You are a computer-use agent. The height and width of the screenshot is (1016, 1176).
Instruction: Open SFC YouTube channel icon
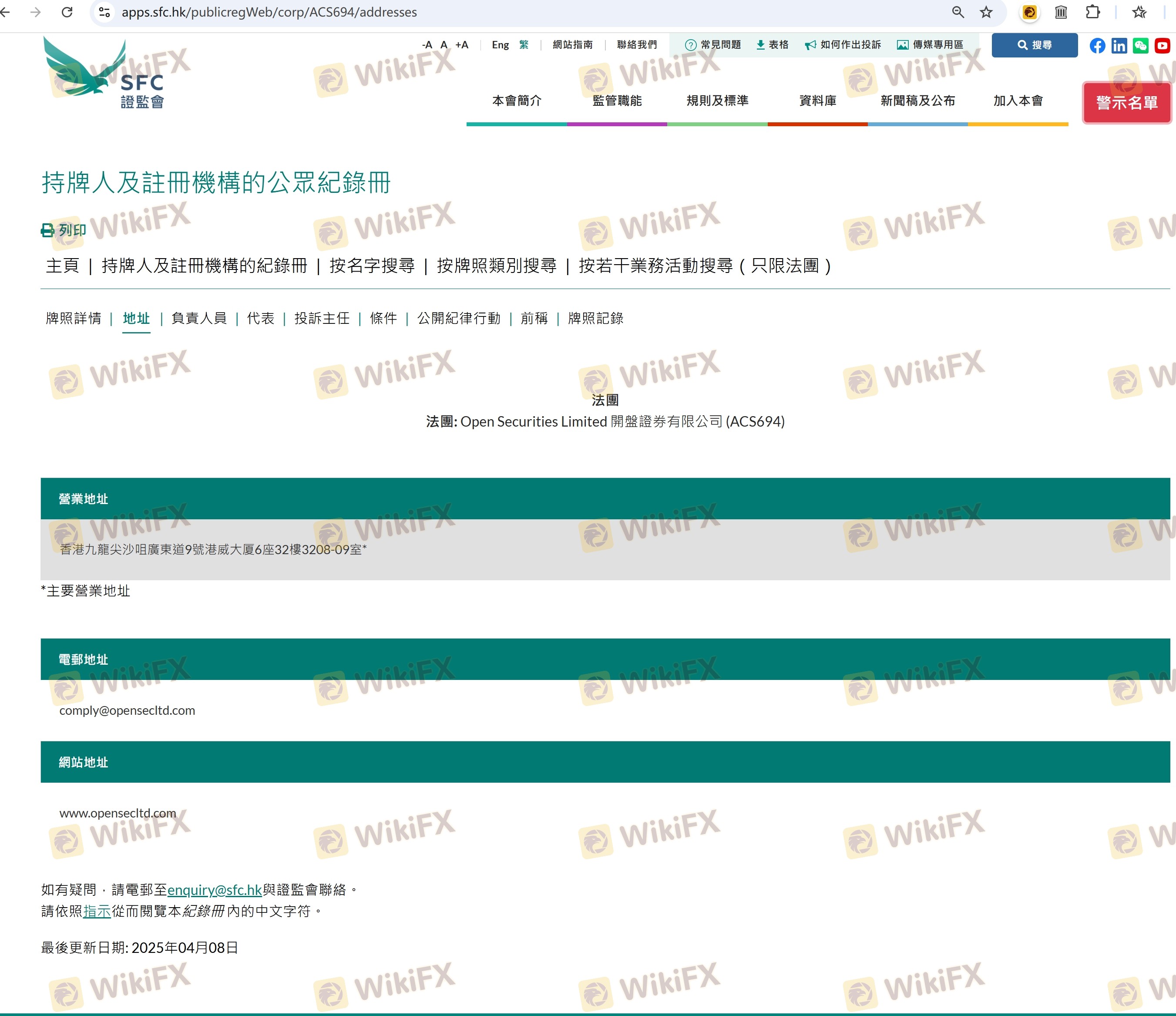[x=1163, y=45]
